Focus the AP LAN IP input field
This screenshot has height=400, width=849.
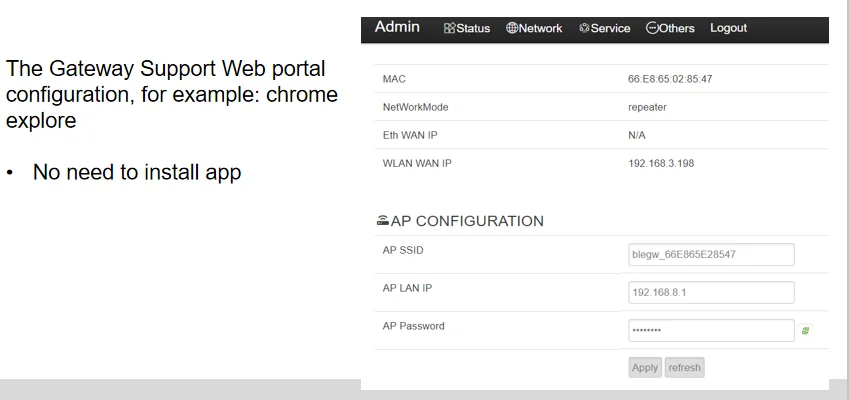(711, 292)
